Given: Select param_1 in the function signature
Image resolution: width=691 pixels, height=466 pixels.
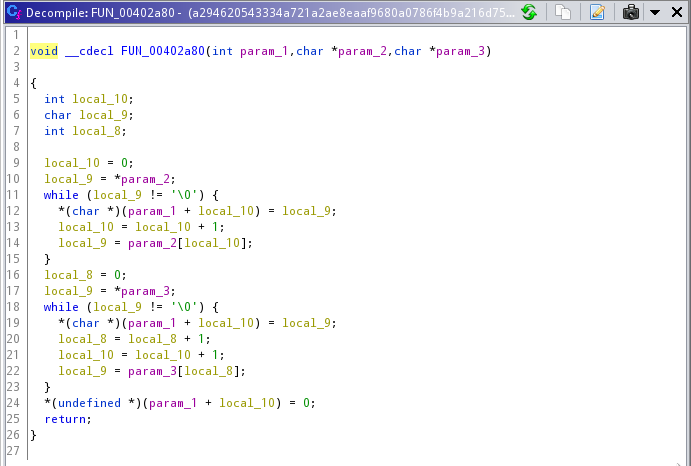Looking at the screenshot, I should pyautogui.click(x=261, y=51).
